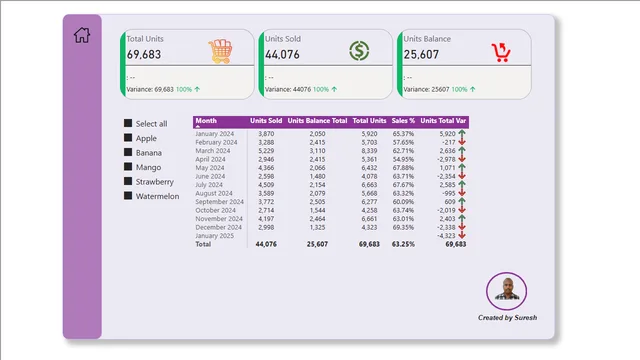Click 65.37% sales value for January 2024

pos(403,133)
